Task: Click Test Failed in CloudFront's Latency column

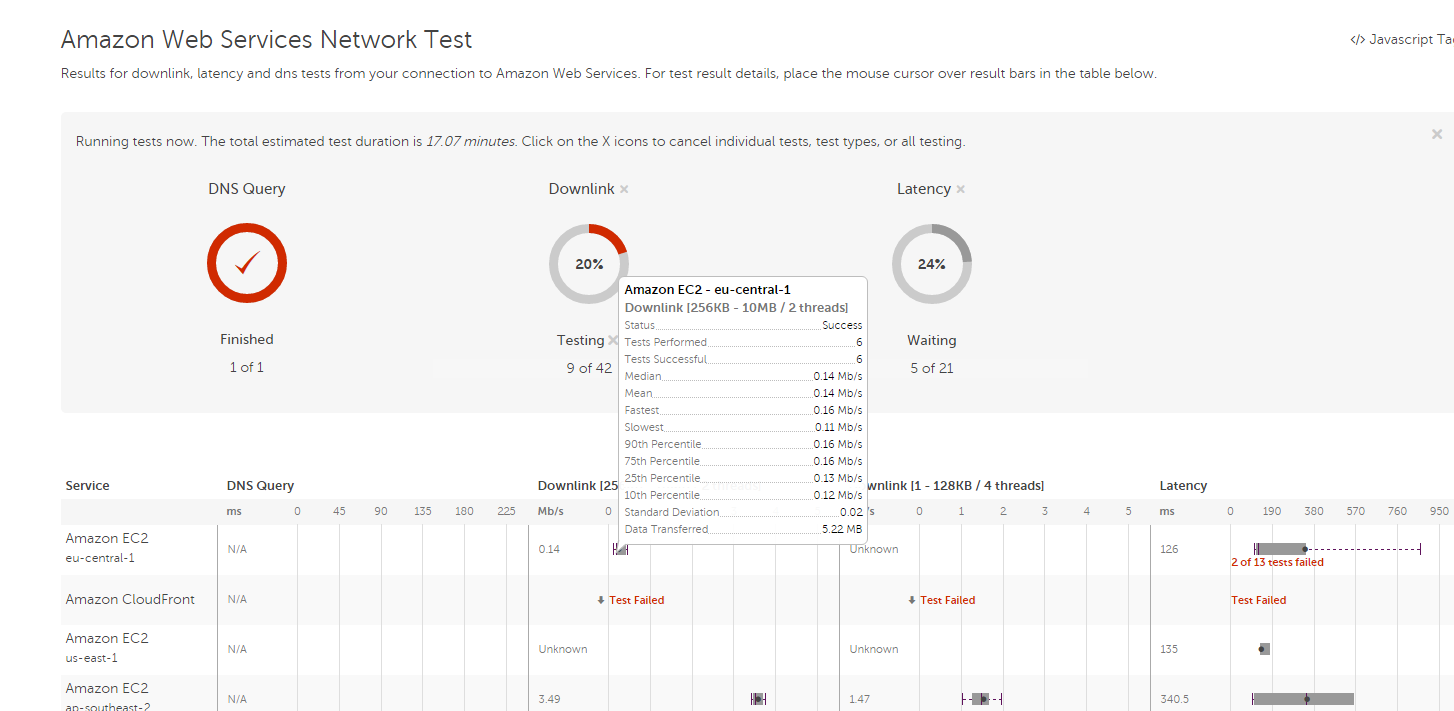Action: click(x=1259, y=600)
